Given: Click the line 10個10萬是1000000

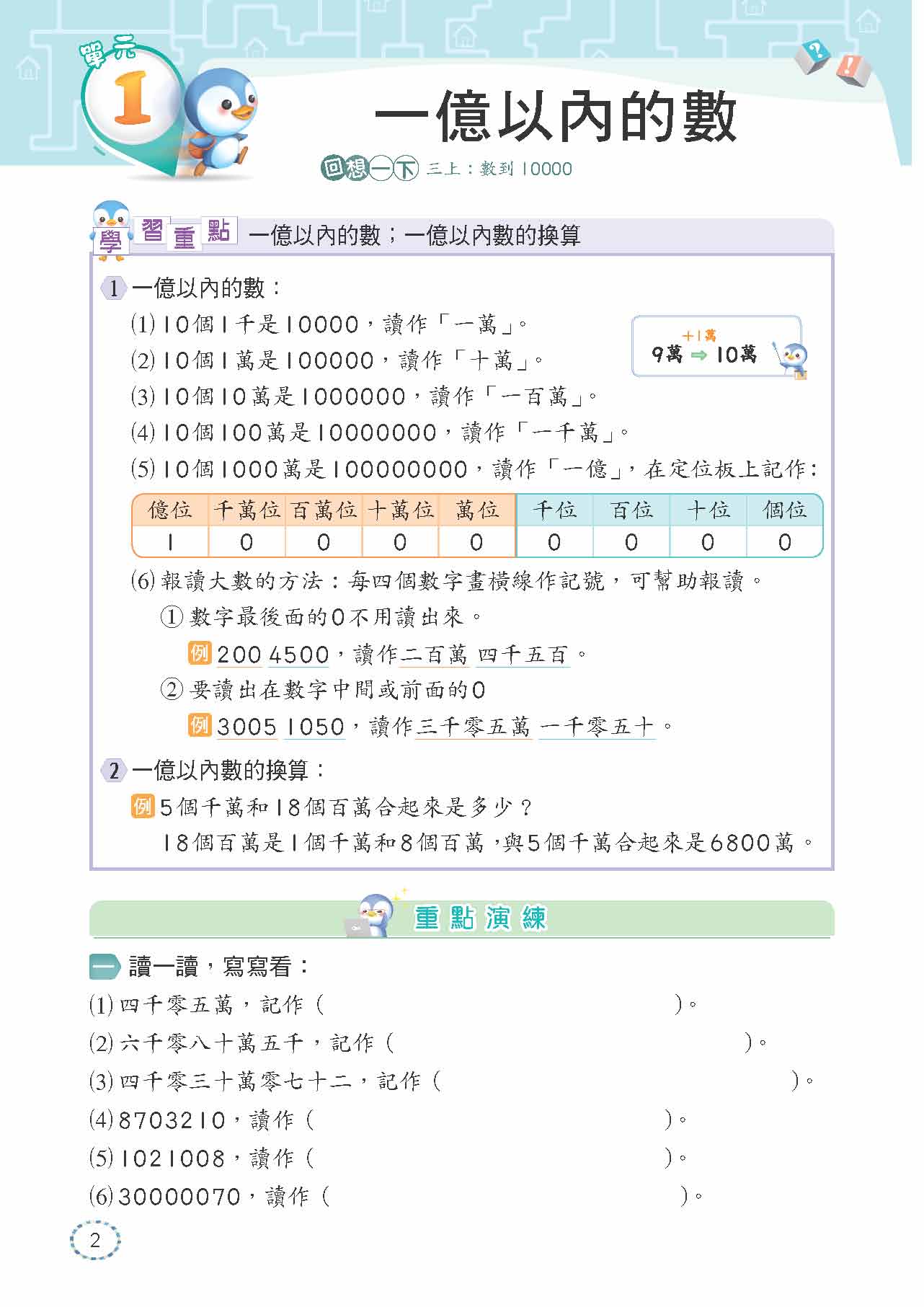Looking at the screenshot, I should 364,396.
